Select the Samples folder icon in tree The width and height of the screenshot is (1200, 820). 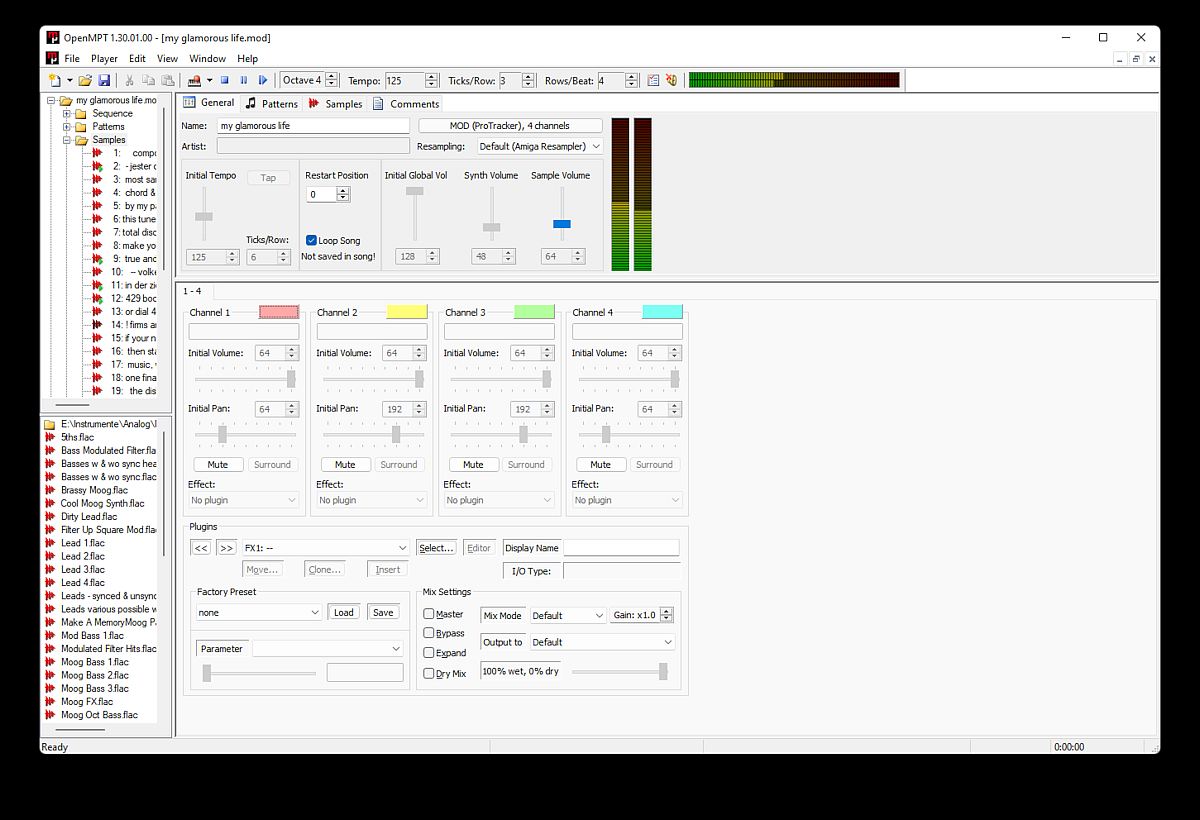pos(81,140)
